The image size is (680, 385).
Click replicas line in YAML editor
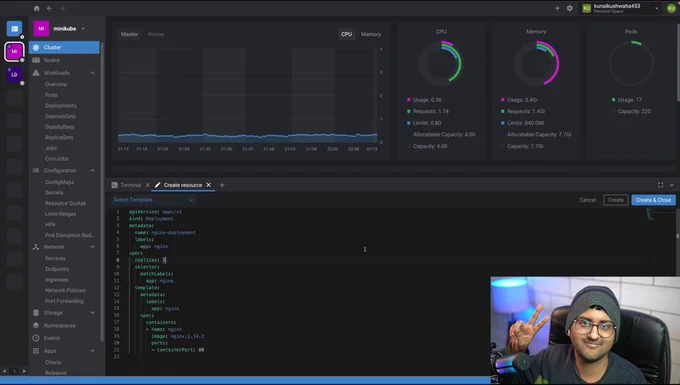pos(150,260)
